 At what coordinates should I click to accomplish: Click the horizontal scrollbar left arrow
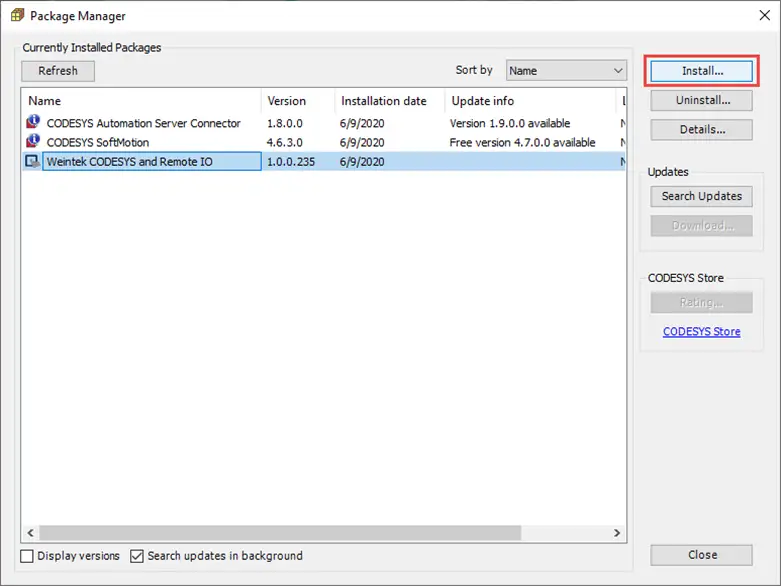point(30,533)
